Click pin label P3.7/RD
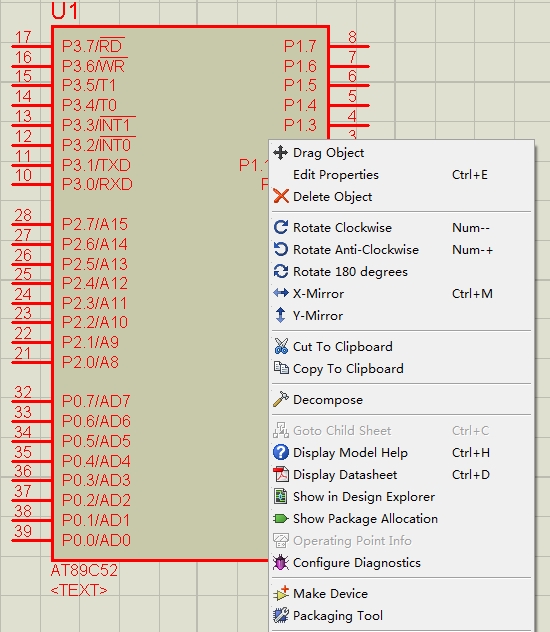This screenshot has height=632, width=550. pos(93,46)
